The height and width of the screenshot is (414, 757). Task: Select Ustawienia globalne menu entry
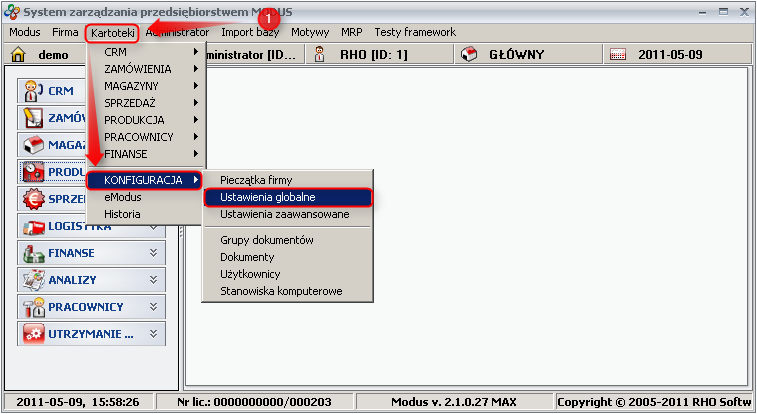288,197
